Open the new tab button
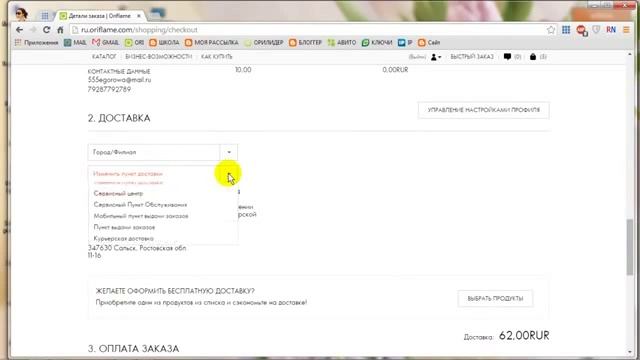The width and height of the screenshot is (640, 360). coord(157,14)
